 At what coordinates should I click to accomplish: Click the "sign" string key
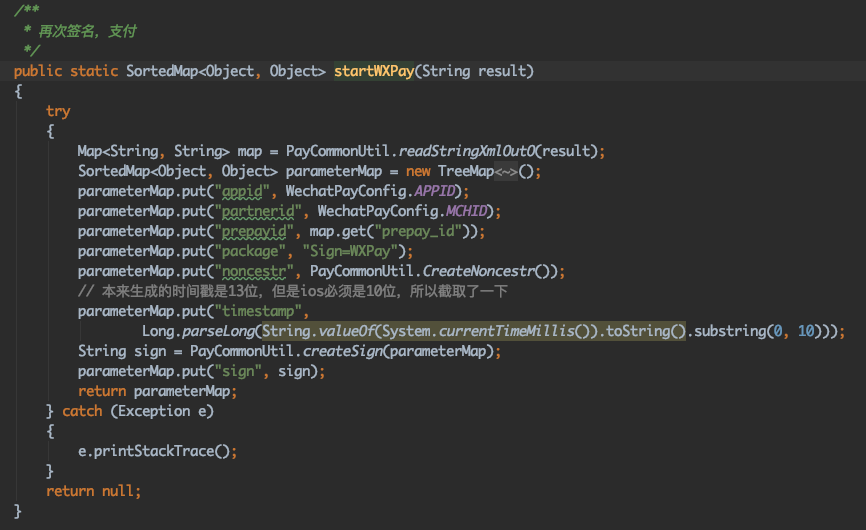pos(238,372)
